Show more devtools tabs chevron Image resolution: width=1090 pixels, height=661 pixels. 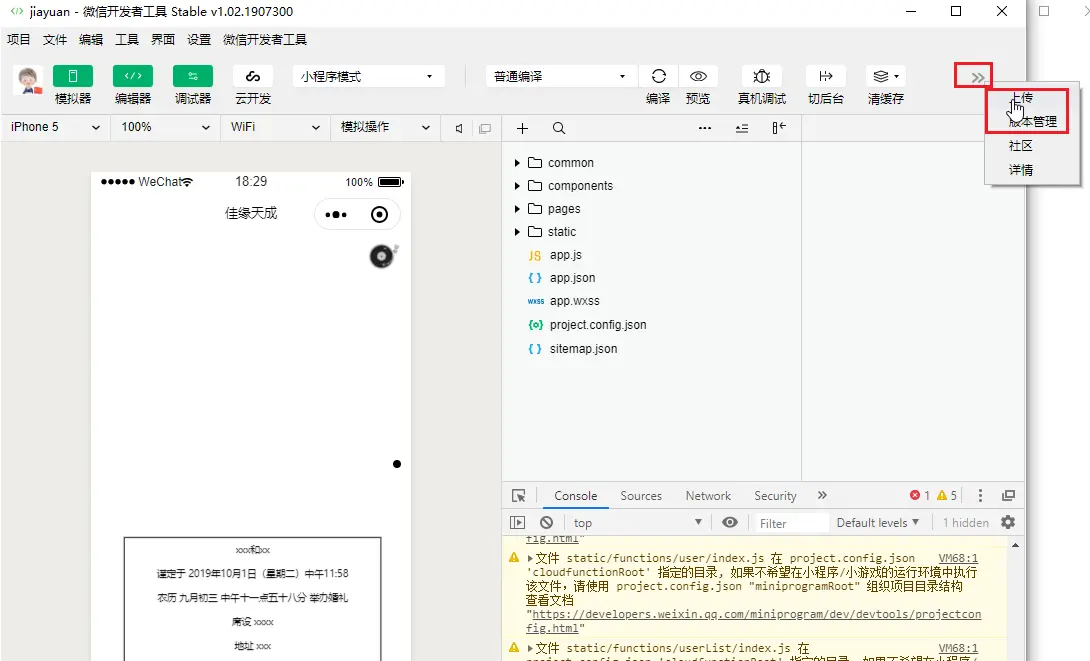(822, 495)
